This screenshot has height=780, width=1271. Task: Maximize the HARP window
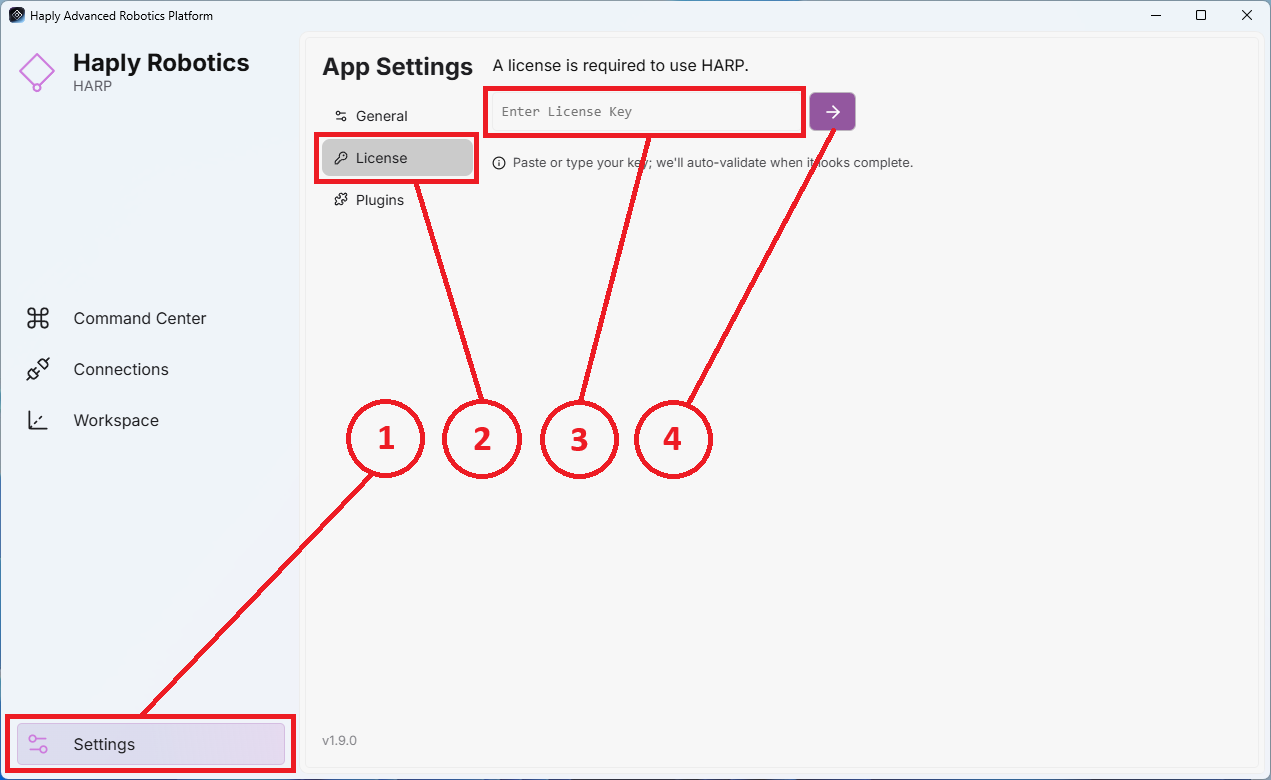[1201, 15]
